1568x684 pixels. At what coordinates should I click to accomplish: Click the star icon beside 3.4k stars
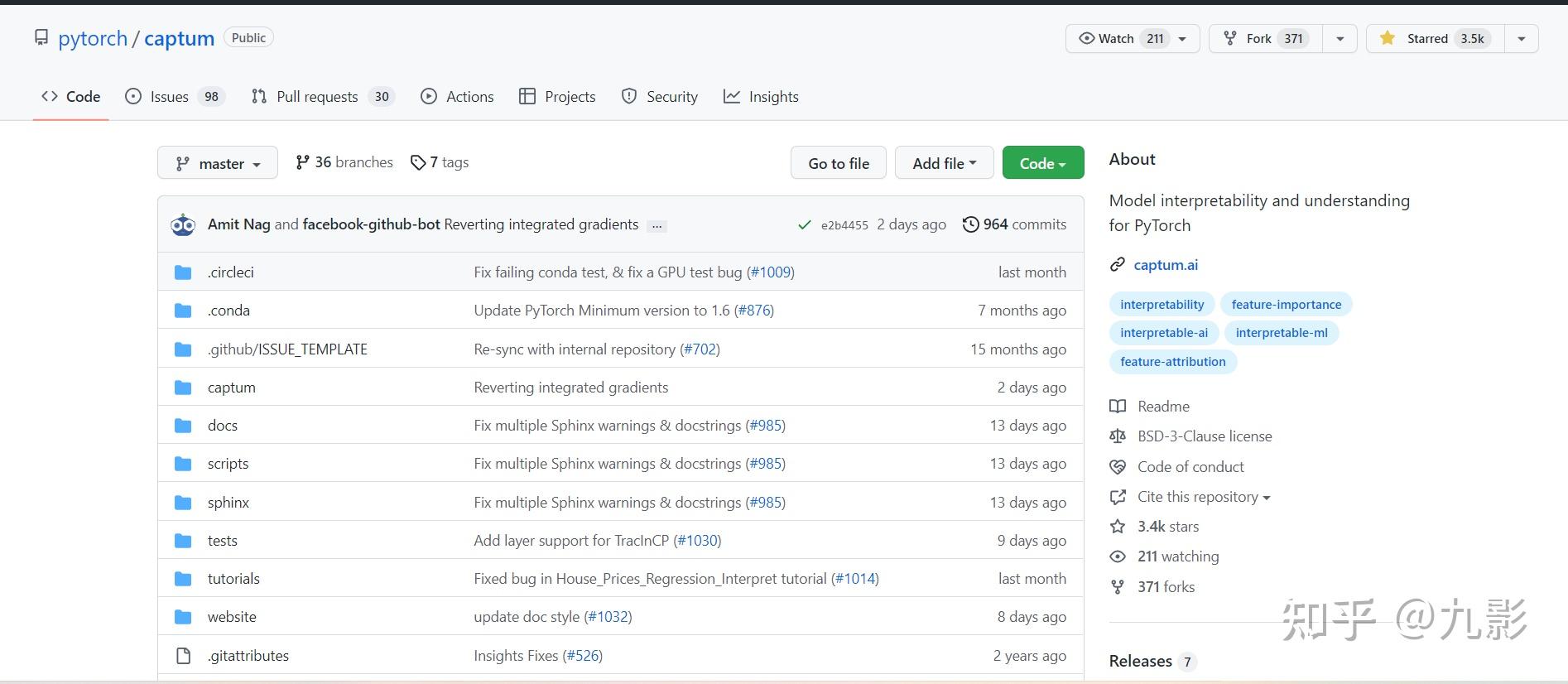click(x=1118, y=527)
